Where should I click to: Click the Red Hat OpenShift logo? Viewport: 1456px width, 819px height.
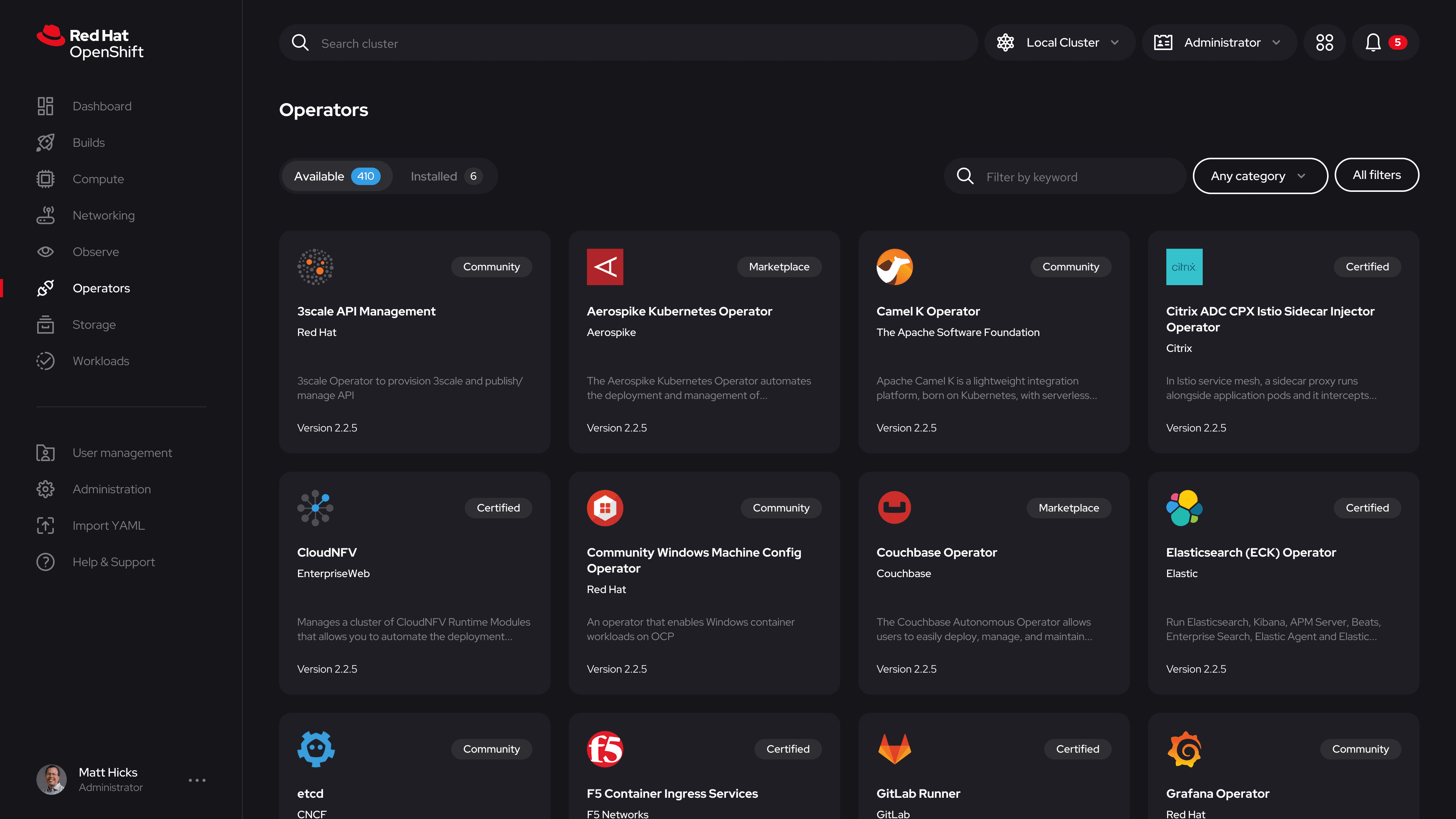point(90,42)
